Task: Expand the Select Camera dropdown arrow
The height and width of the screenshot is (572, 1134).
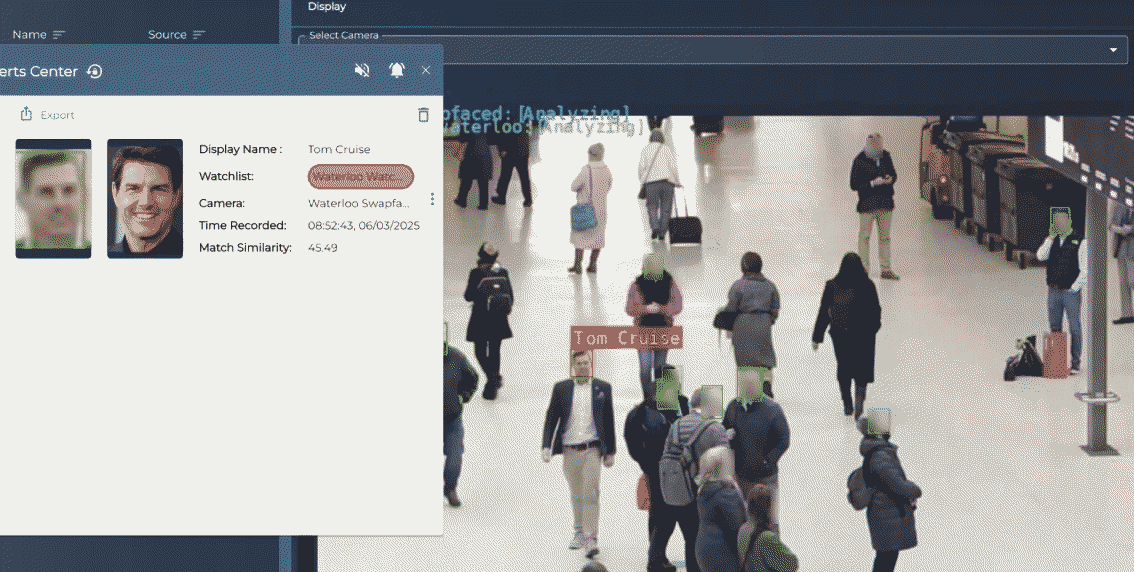Action: pyautogui.click(x=1113, y=50)
